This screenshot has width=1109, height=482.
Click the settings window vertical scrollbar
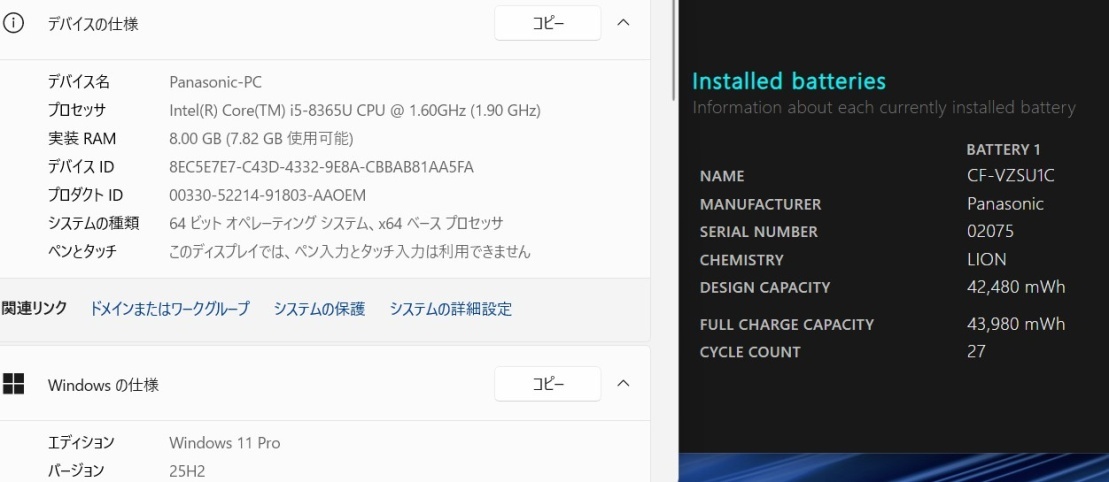tap(673, 50)
